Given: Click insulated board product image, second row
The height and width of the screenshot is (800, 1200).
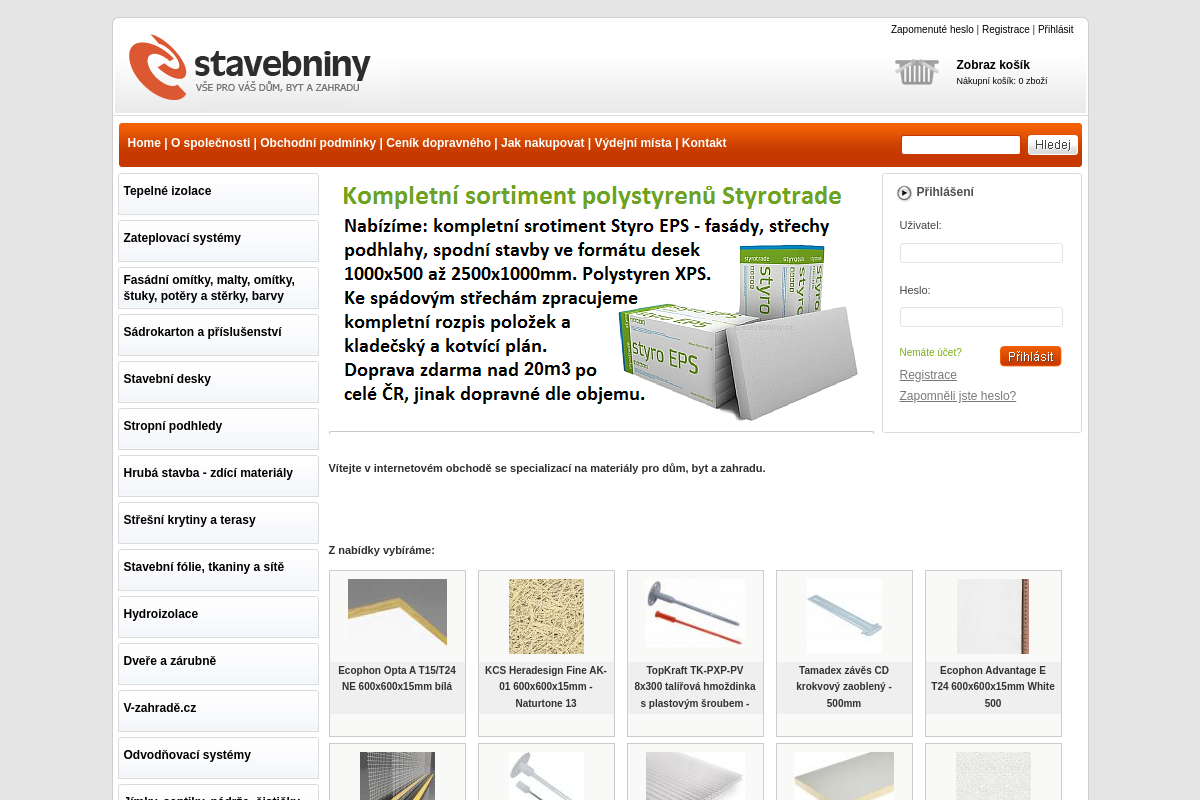Looking at the screenshot, I should [844, 776].
